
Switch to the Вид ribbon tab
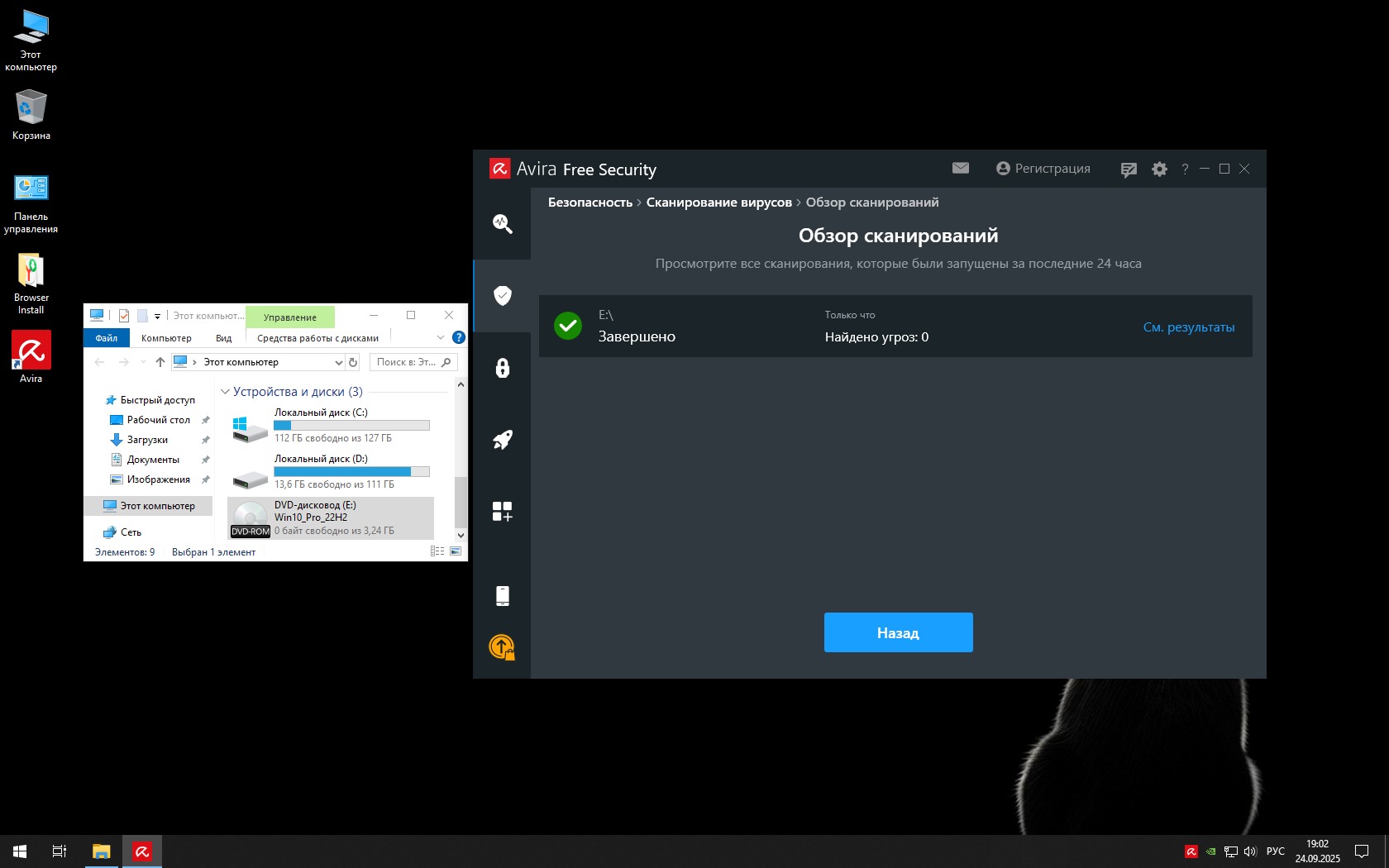223,338
